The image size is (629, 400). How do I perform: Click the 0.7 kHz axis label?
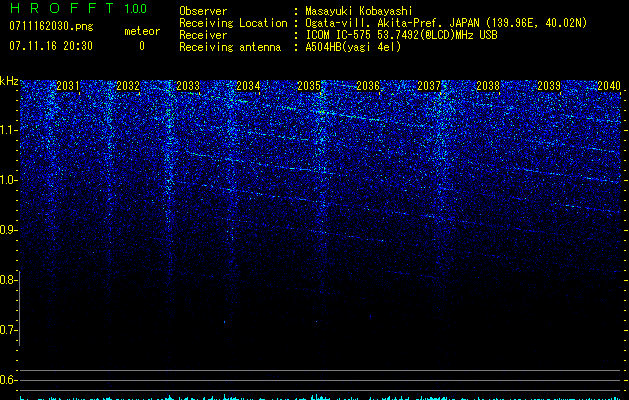pos(9,330)
